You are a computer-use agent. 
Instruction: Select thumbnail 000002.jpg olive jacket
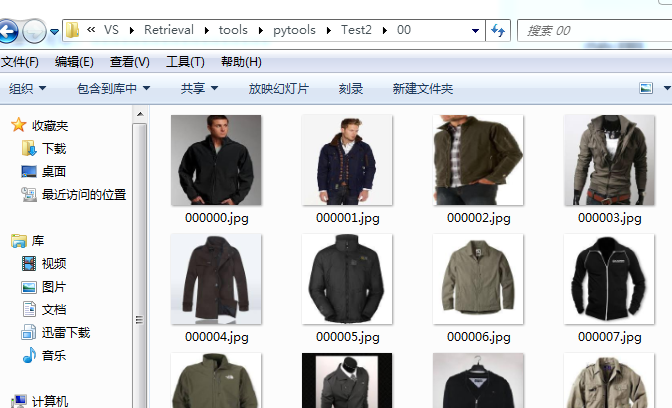(478, 160)
